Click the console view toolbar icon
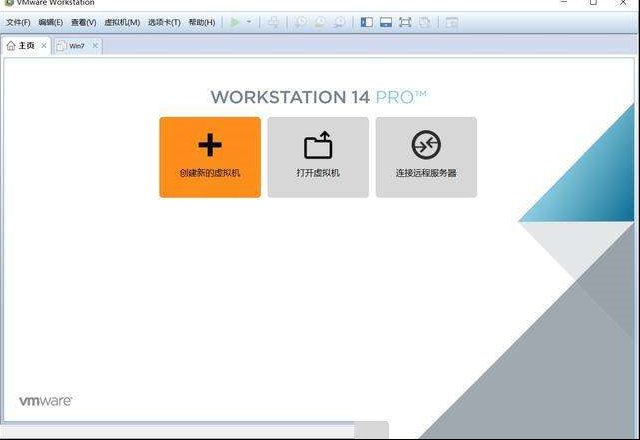The height and width of the screenshot is (440, 640). [451, 22]
